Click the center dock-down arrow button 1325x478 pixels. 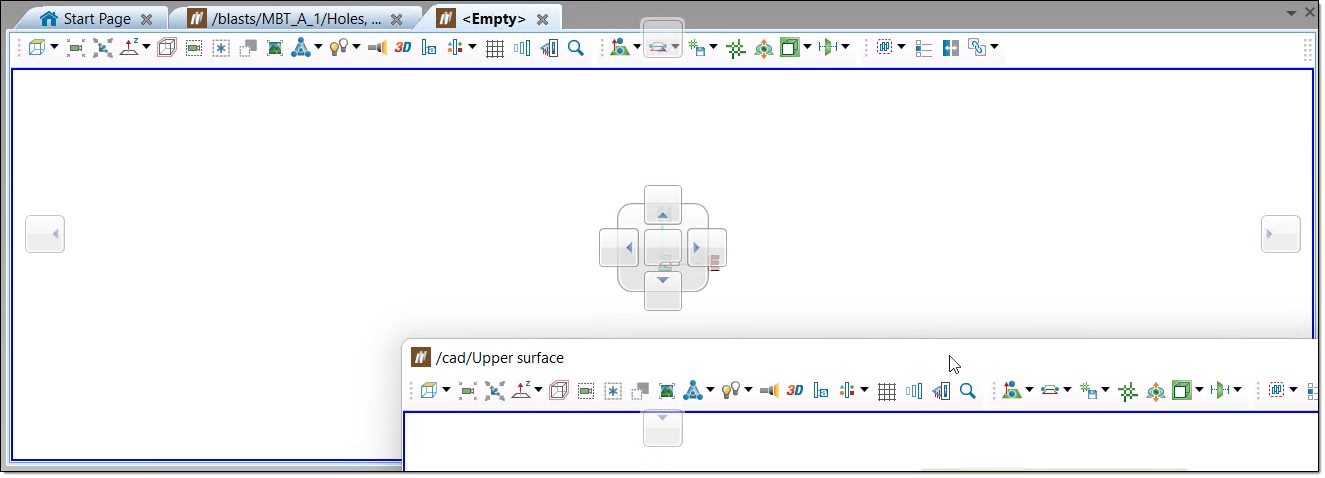pos(662,290)
